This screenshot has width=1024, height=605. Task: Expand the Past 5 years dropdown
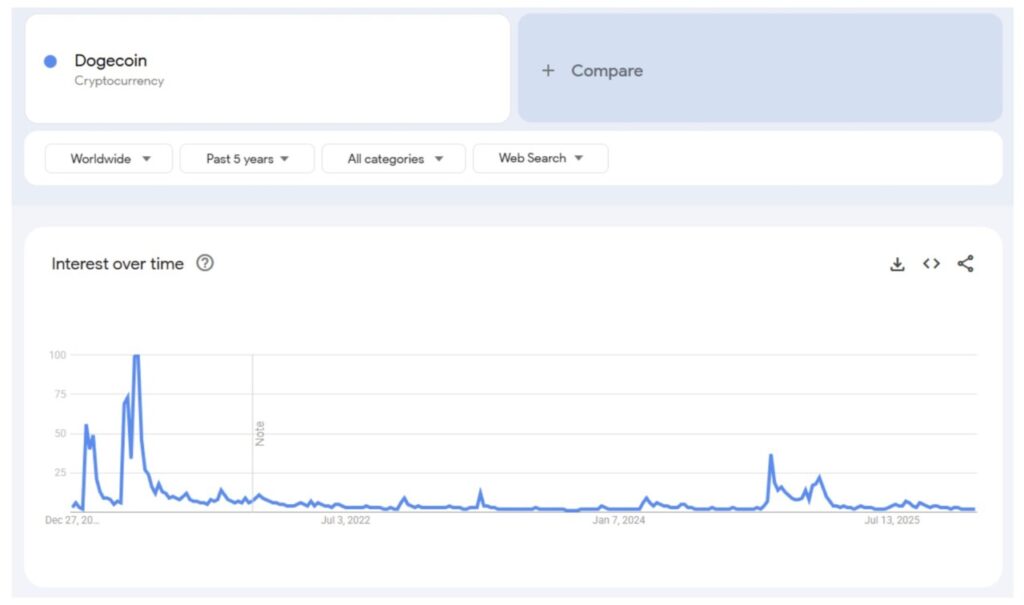(x=247, y=159)
